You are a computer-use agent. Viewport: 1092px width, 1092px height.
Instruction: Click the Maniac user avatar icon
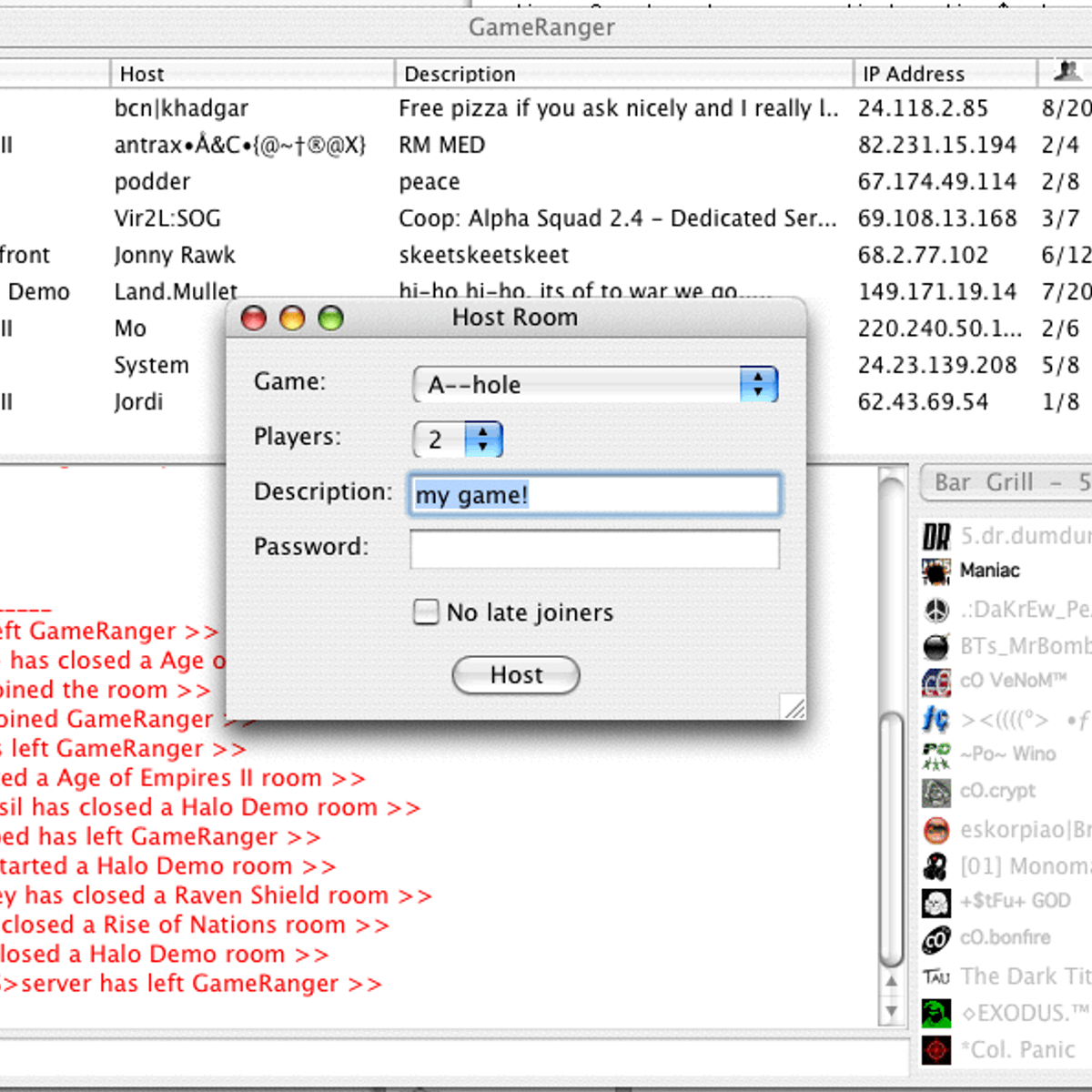(935, 571)
